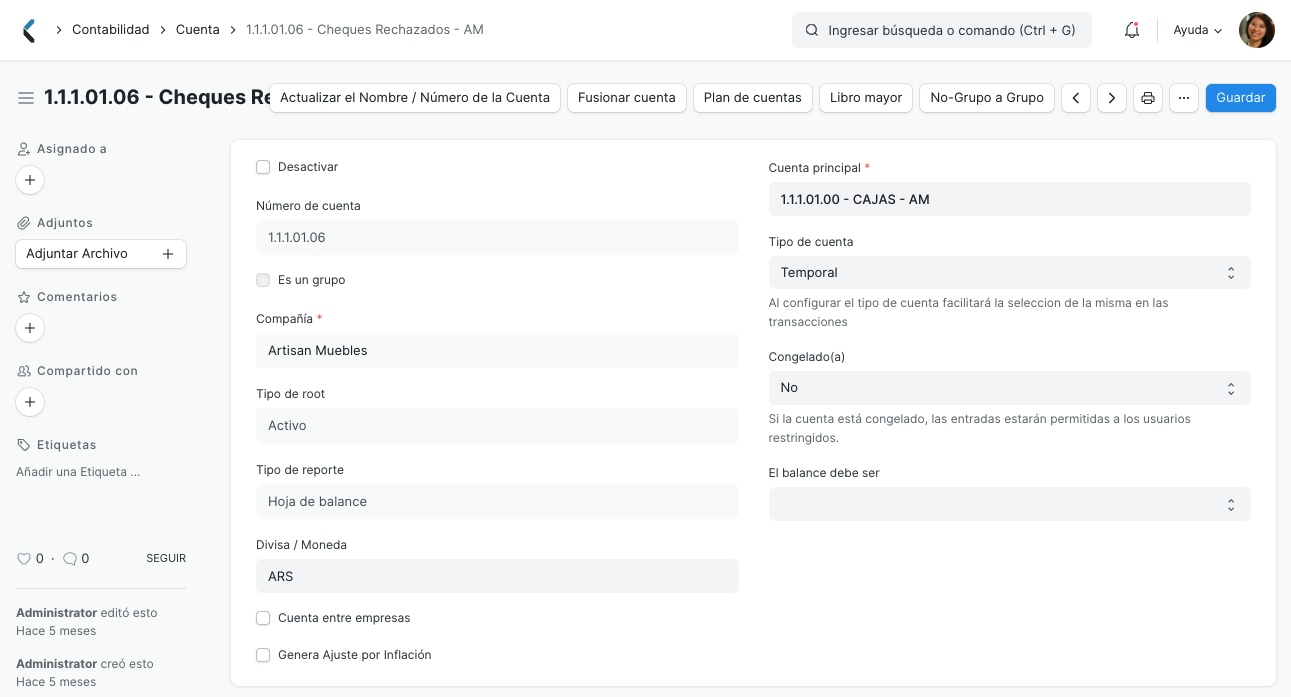Viewport: 1291px width, 697px height.
Task: Open the app home logo
Action: [29, 30]
